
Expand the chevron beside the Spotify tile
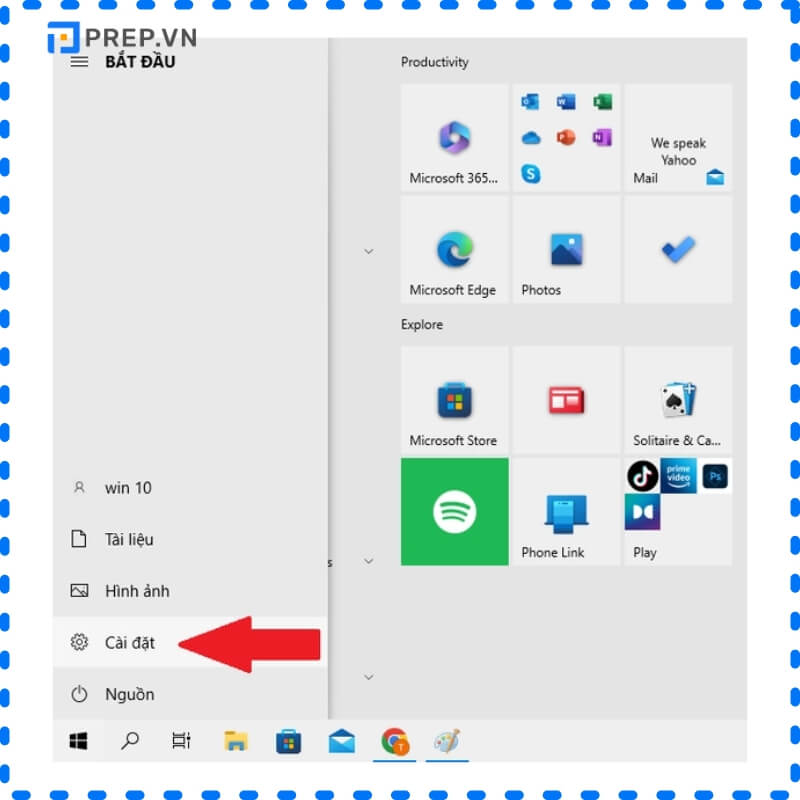pyautogui.click(x=368, y=561)
